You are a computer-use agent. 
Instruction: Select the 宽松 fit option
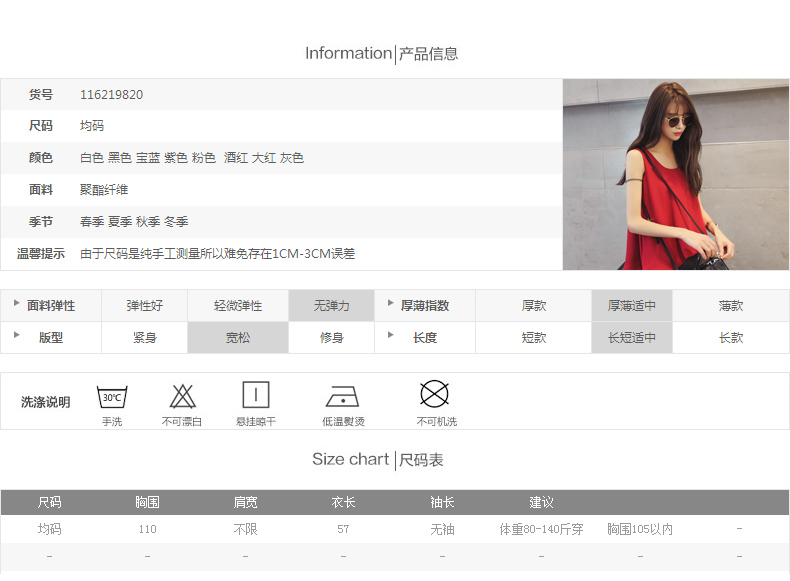click(238, 338)
